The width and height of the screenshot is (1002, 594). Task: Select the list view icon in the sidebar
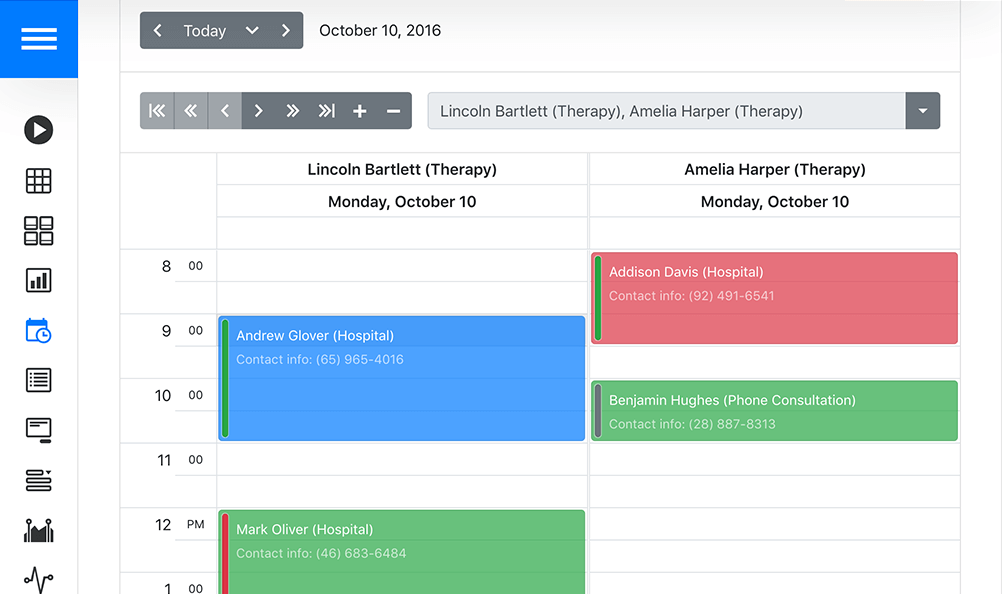click(x=38, y=381)
